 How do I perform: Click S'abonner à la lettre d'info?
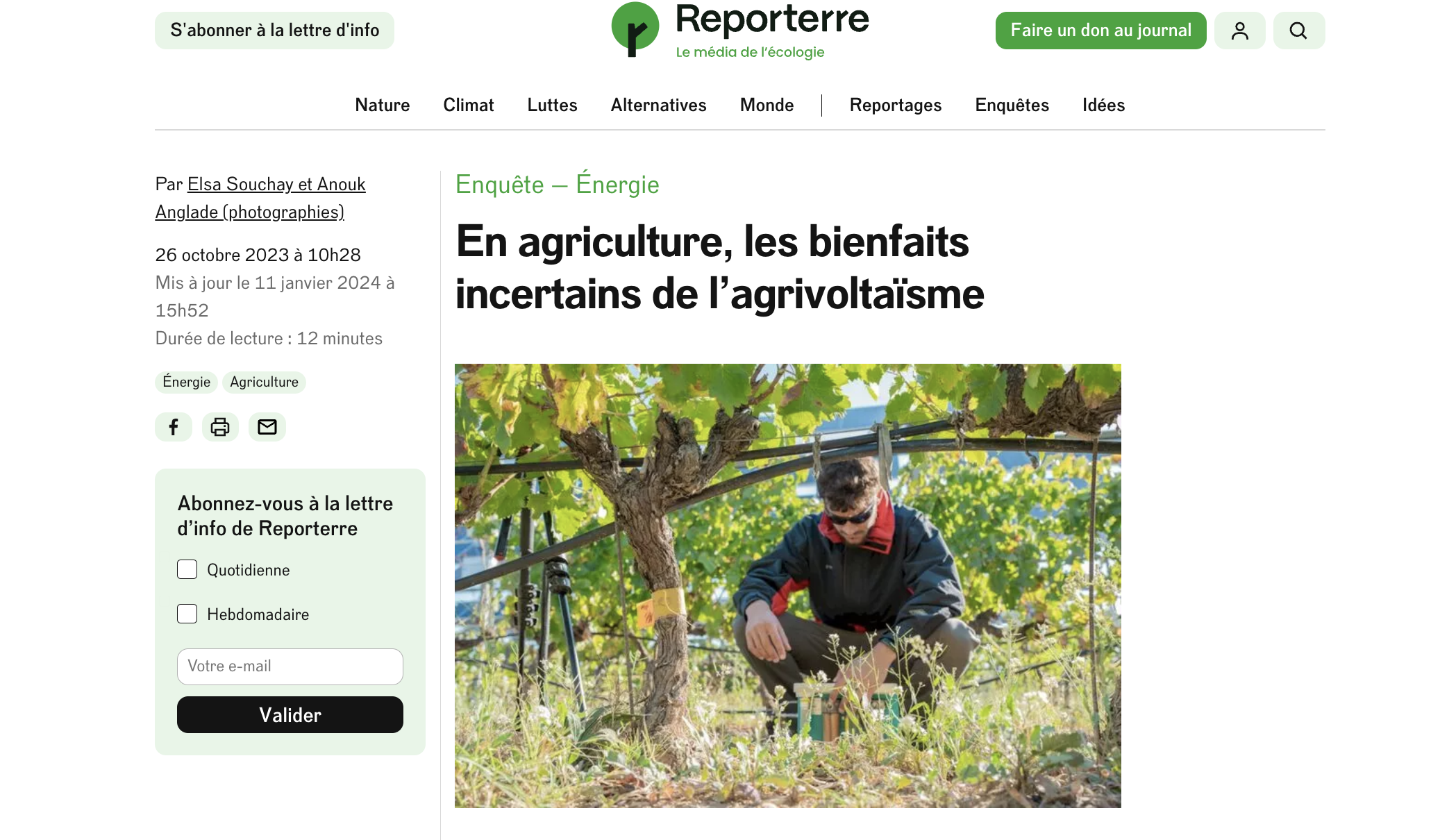tap(274, 31)
